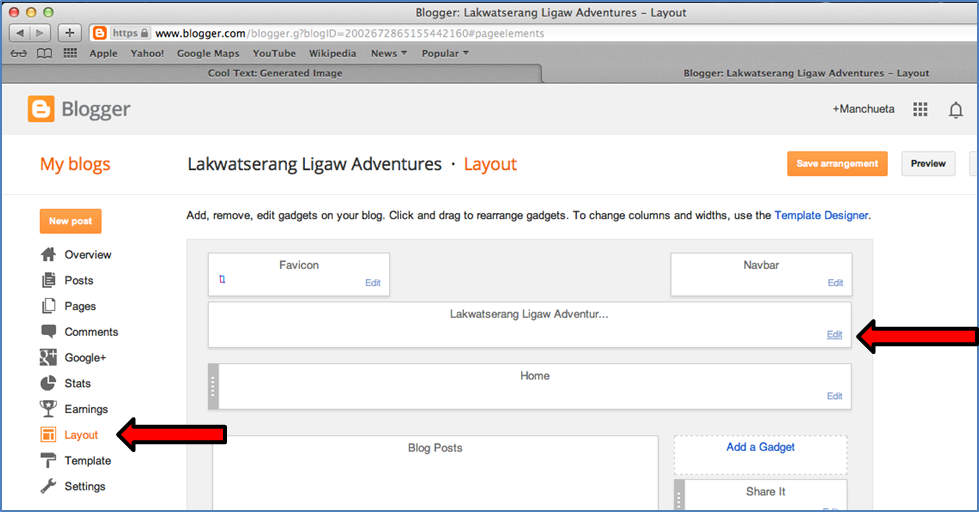
Task: Add bookmark with the plus button
Action: click(x=69, y=33)
